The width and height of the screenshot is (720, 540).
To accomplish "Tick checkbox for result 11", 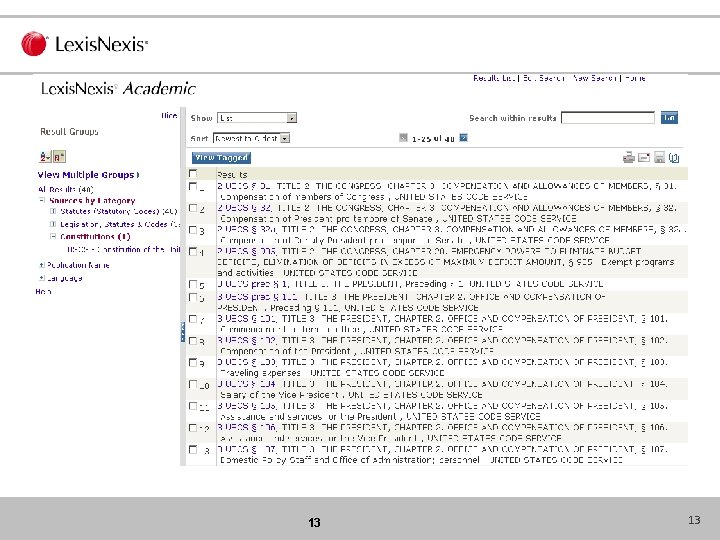I will point(193,406).
